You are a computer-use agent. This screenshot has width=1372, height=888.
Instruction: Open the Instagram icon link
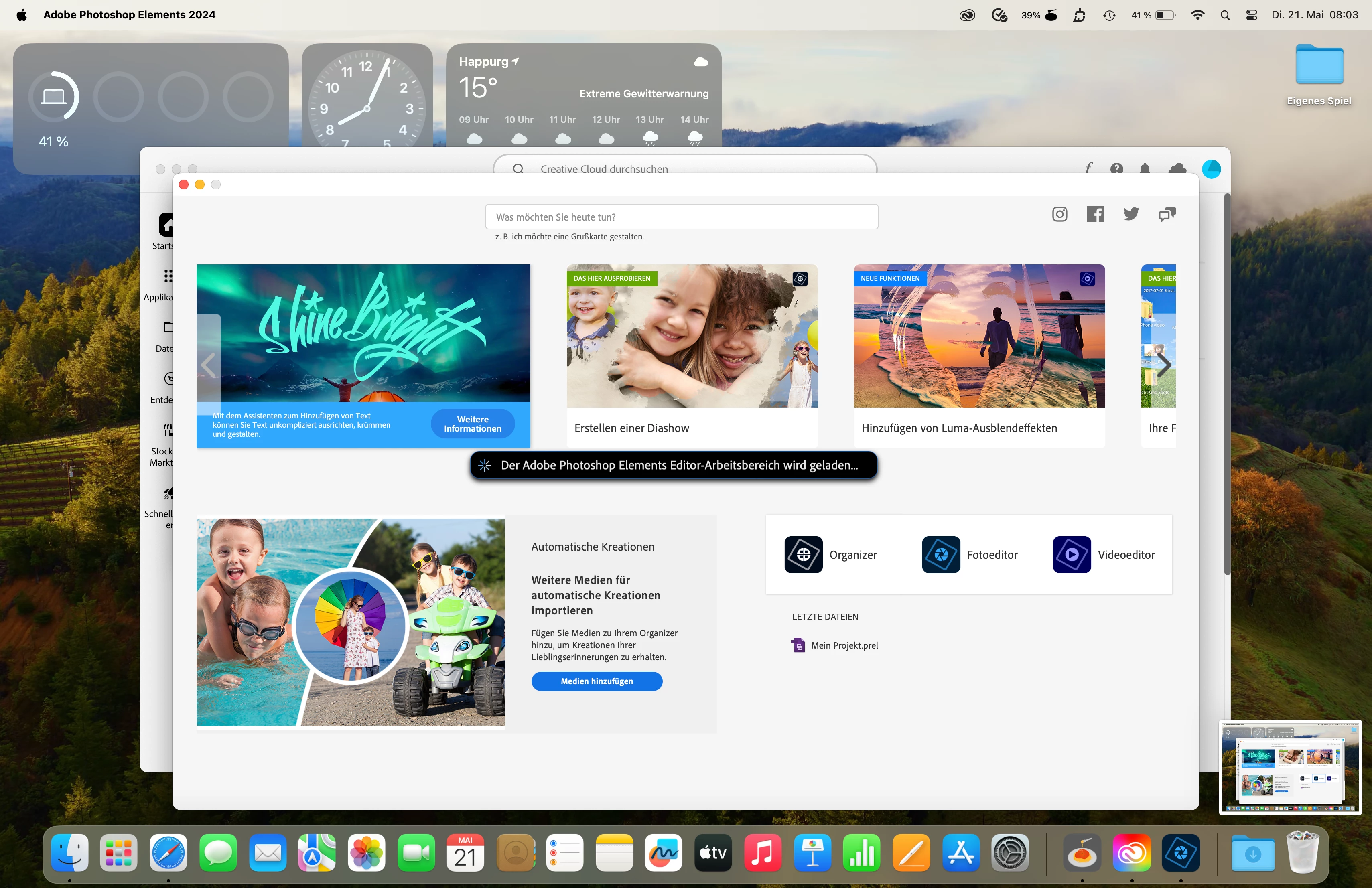(x=1059, y=214)
